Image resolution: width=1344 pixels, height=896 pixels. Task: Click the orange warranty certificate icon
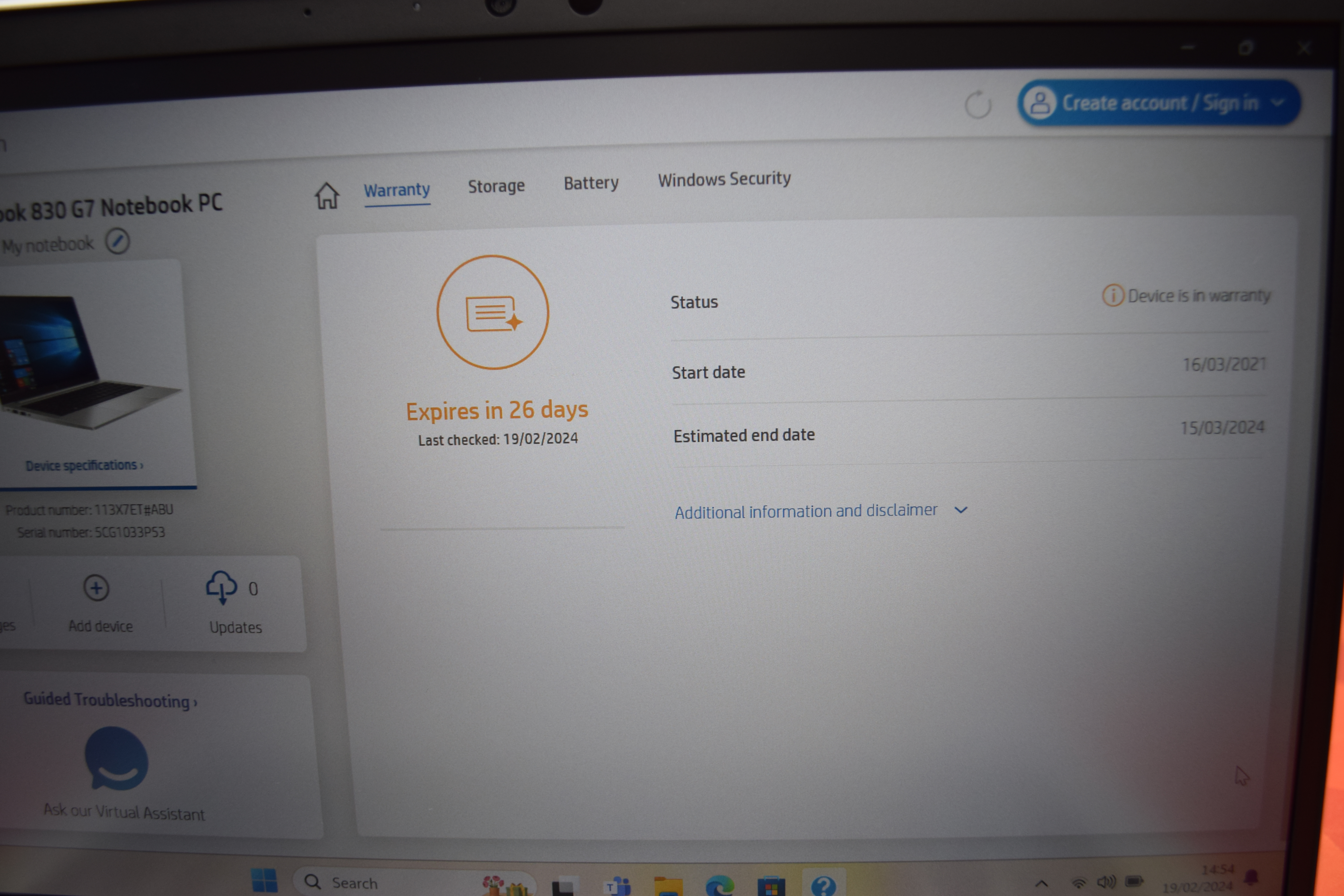[493, 312]
